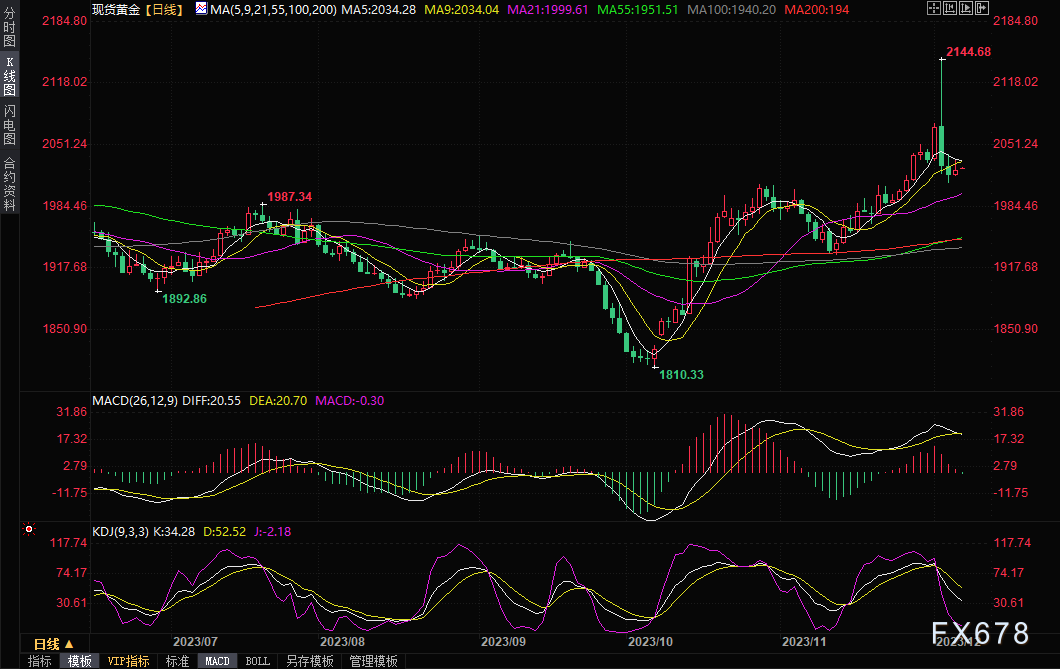Click the 2144.68 high price marker
The image size is (1060, 669).
point(967,51)
